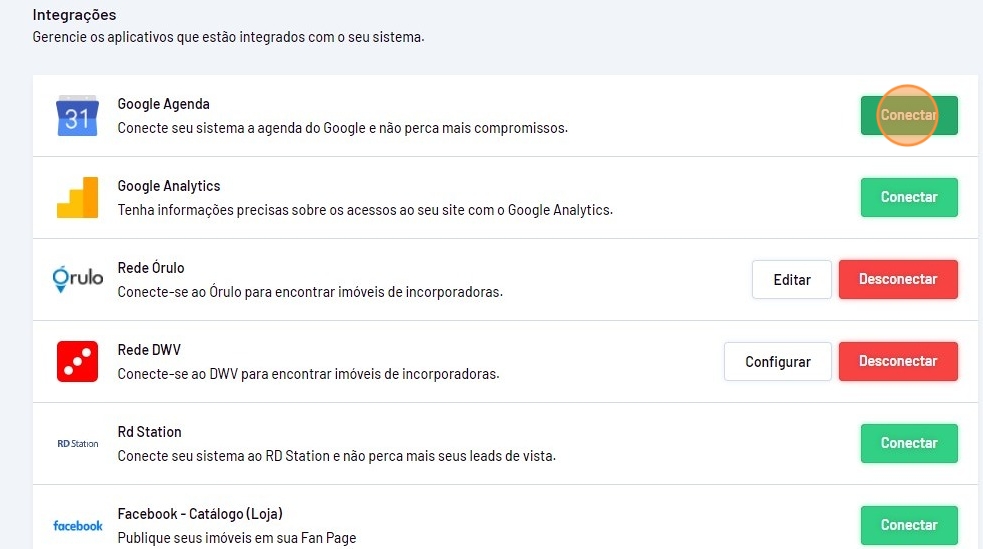Edit the Rede Órulo integration
Screen dimensions: 983x549
[791, 279]
